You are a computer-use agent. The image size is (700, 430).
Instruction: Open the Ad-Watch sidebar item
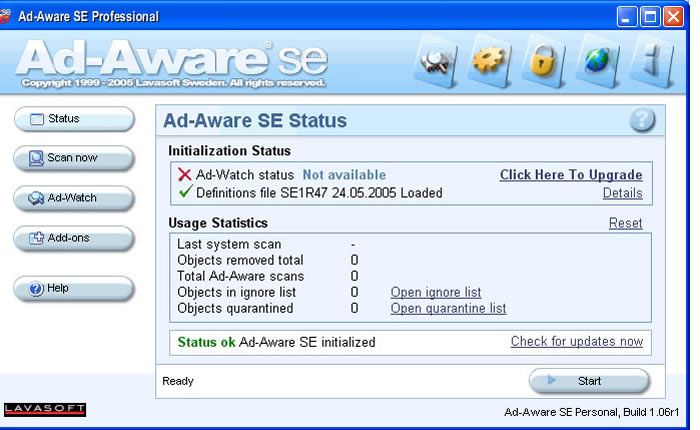[x=74, y=198]
